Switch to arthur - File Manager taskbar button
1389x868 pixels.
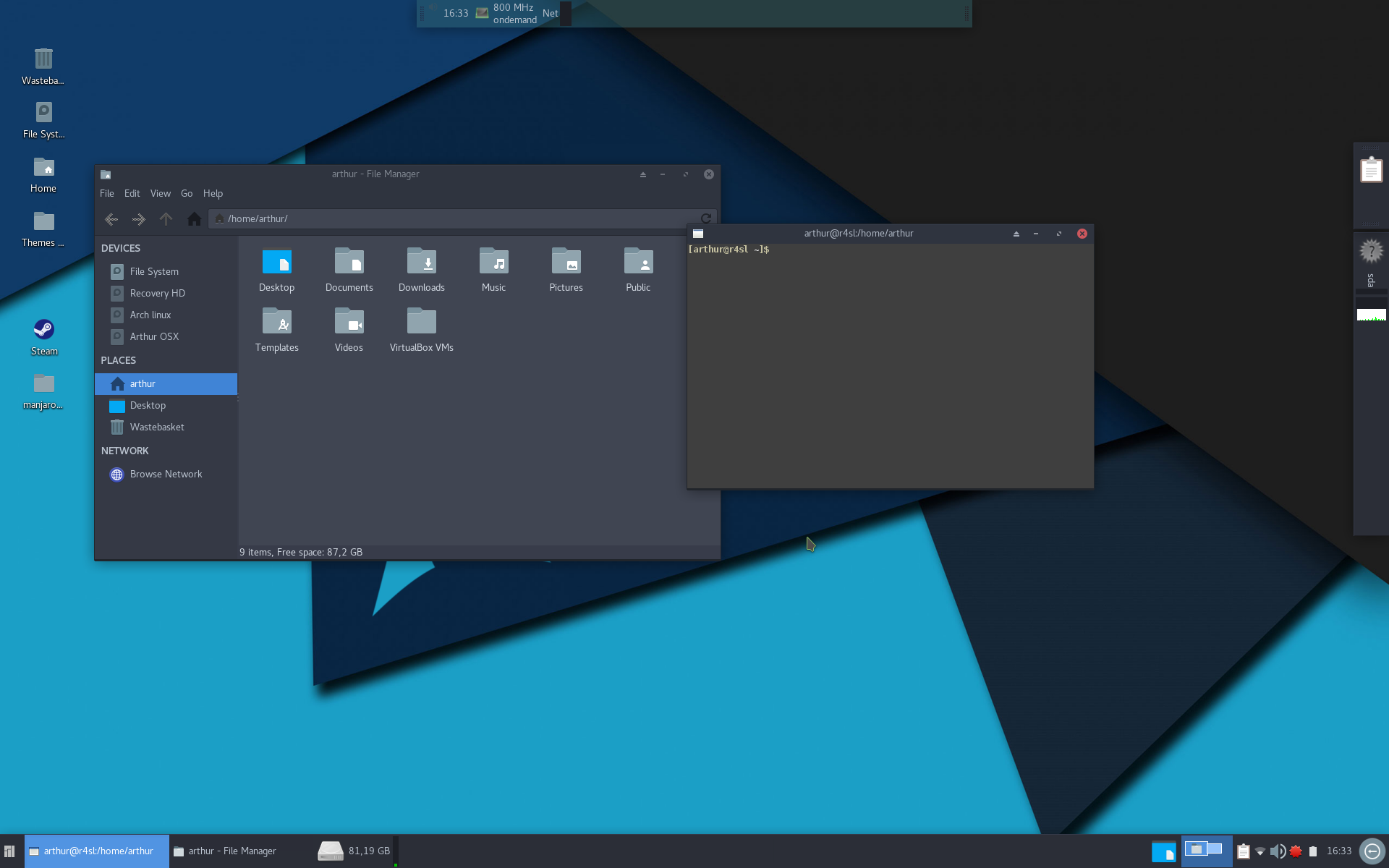tap(241, 851)
